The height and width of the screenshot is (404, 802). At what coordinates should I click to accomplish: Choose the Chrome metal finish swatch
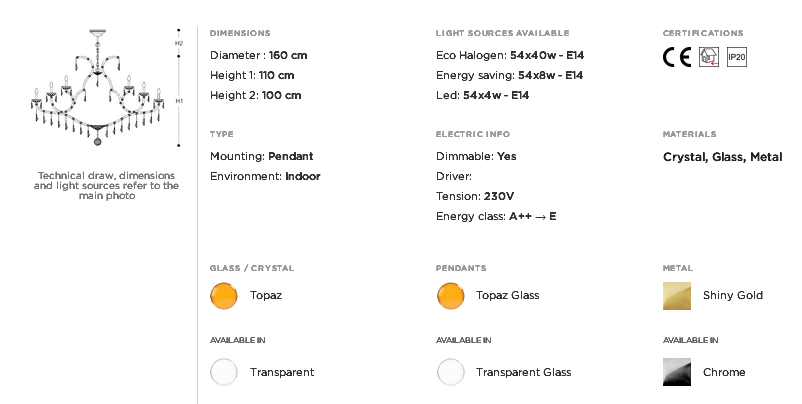[677, 372]
